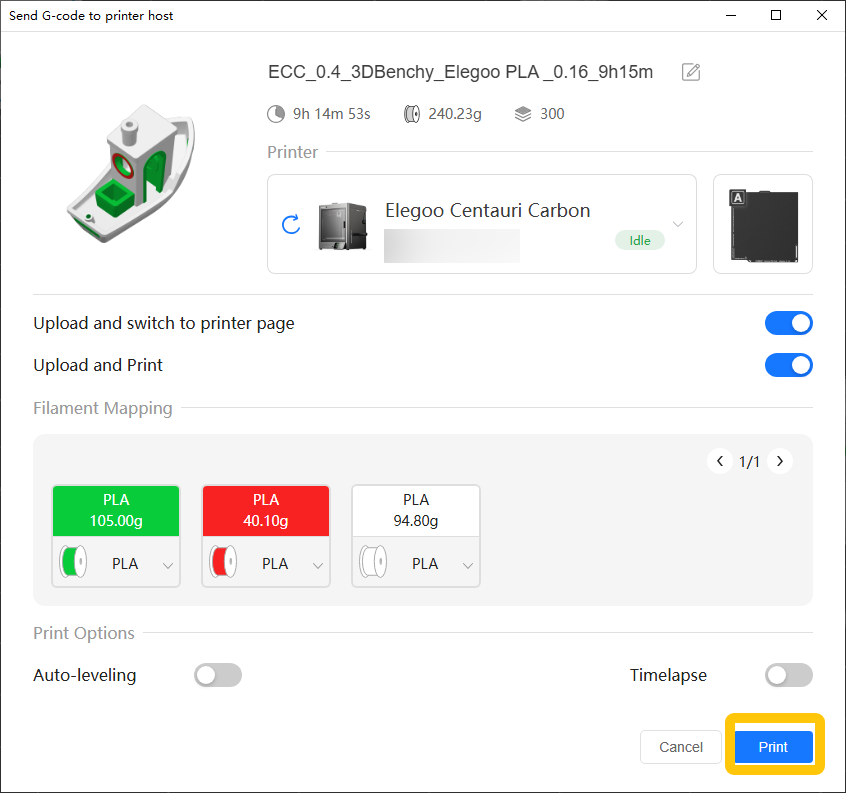This screenshot has width=846, height=793.
Task: Click the red PLA 40.10g color header
Action: click(x=266, y=510)
